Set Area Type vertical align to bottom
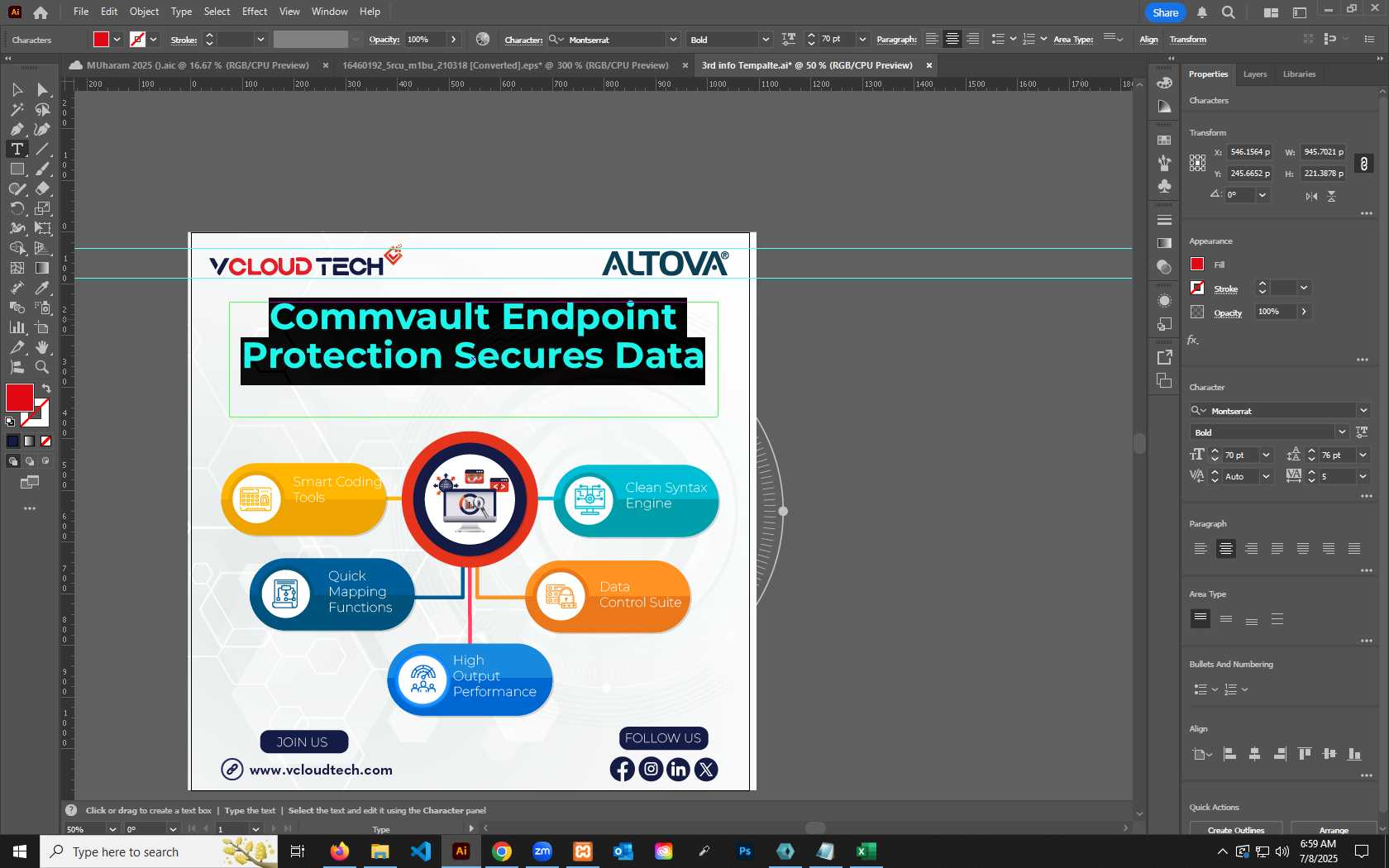The image size is (1389, 868). (1252, 618)
